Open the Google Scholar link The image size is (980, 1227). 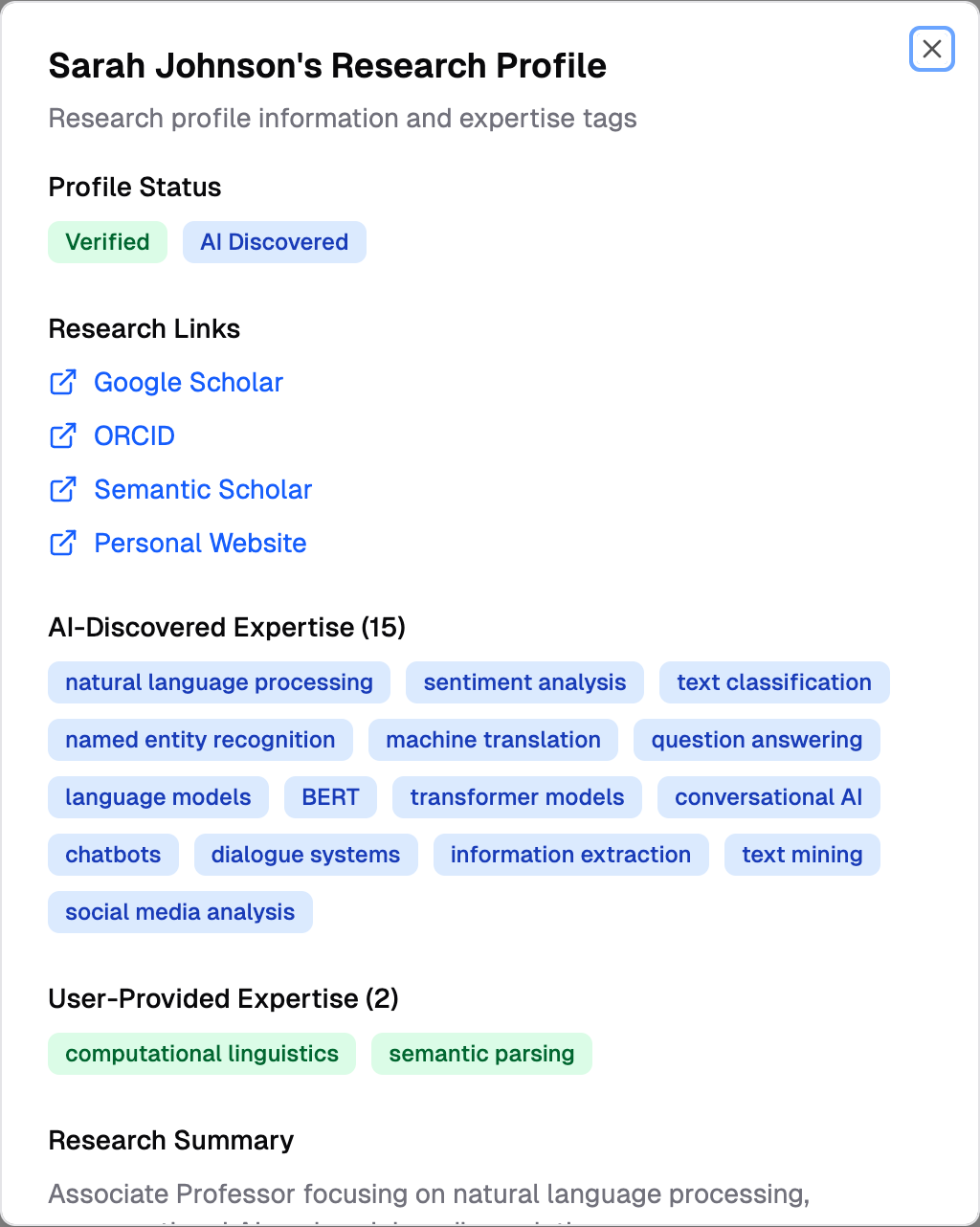point(189,382)
